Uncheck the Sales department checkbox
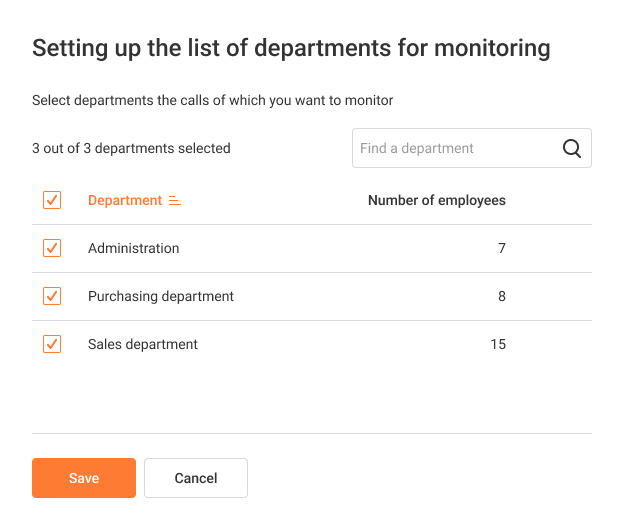The image size is (624, 530). point(52,344)
